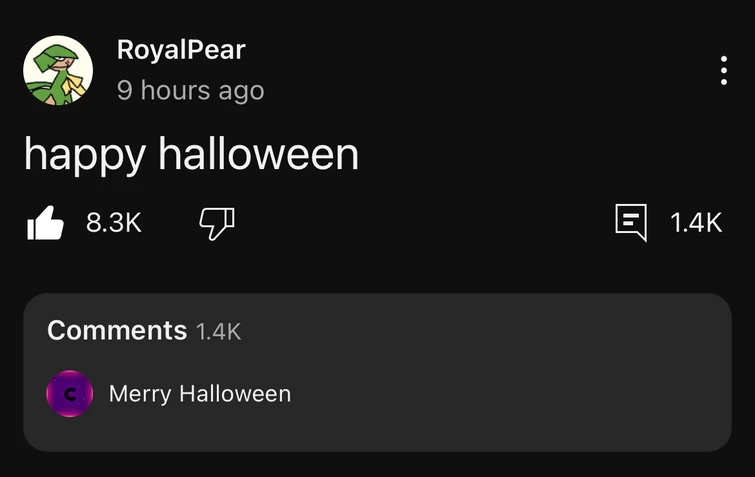Screen dimensions: 755x477
Task: Click the 1.4K count beside comment icon
Action: click(x=695, y=223)
